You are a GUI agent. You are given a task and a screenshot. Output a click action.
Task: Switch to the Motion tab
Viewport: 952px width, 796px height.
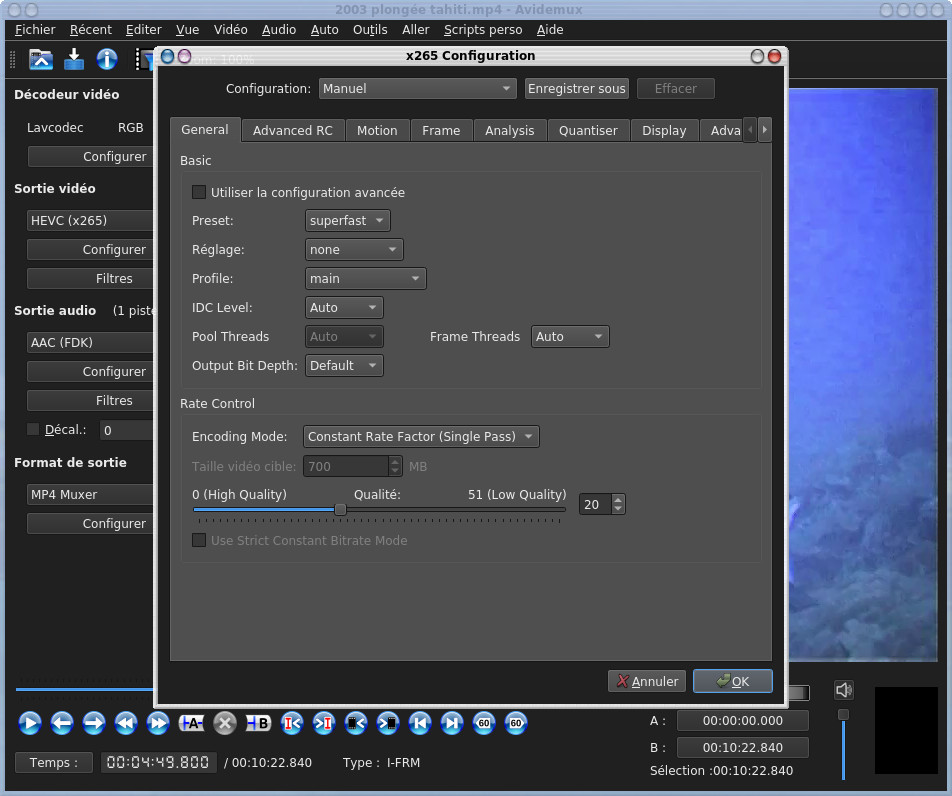pos(377,130)
